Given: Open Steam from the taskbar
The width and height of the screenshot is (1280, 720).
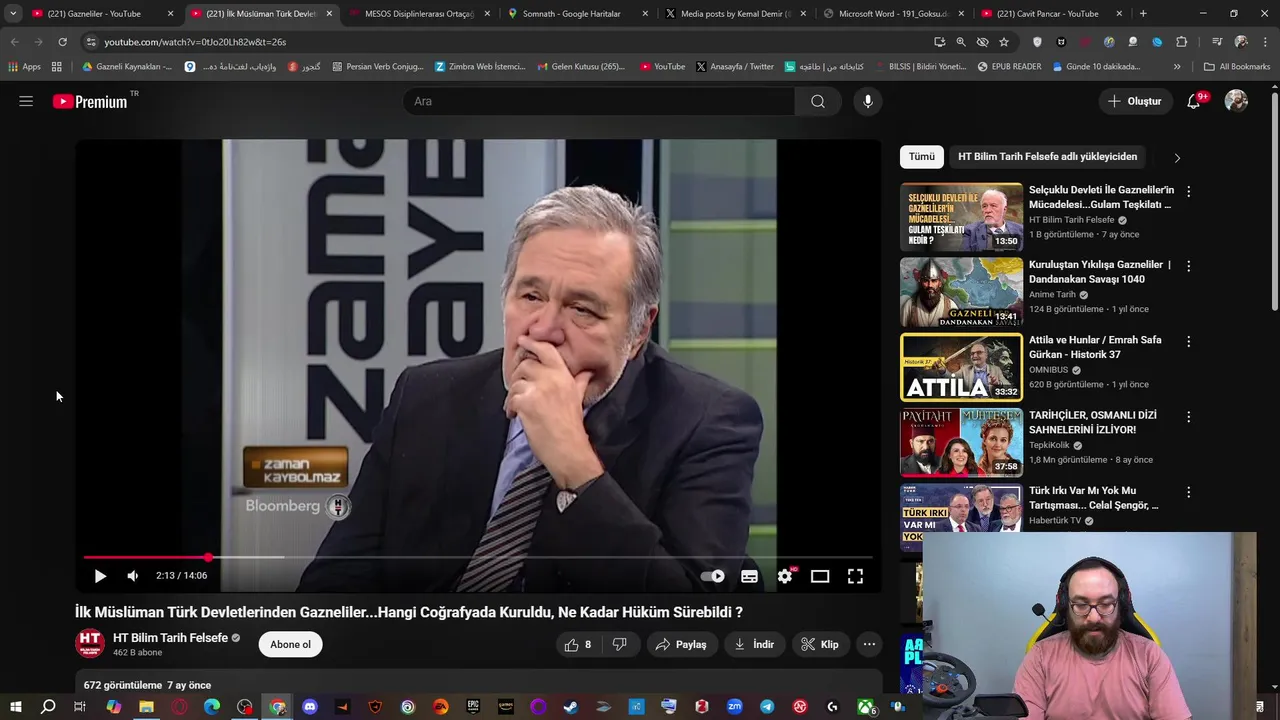Looking at the screenshot, I should (x=571, y=707).
